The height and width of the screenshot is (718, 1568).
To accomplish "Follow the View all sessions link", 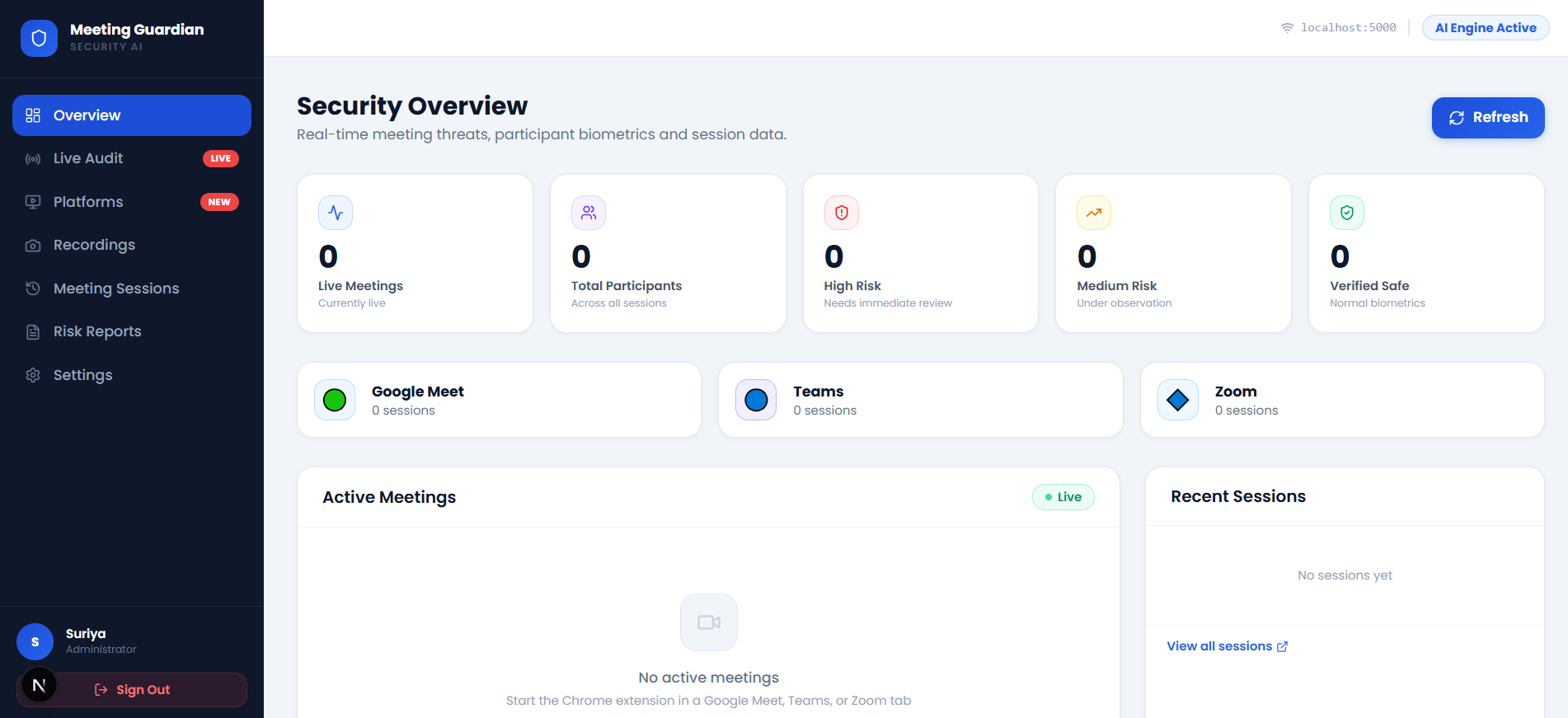I will pyautogui.click(x=1227, y=646).
